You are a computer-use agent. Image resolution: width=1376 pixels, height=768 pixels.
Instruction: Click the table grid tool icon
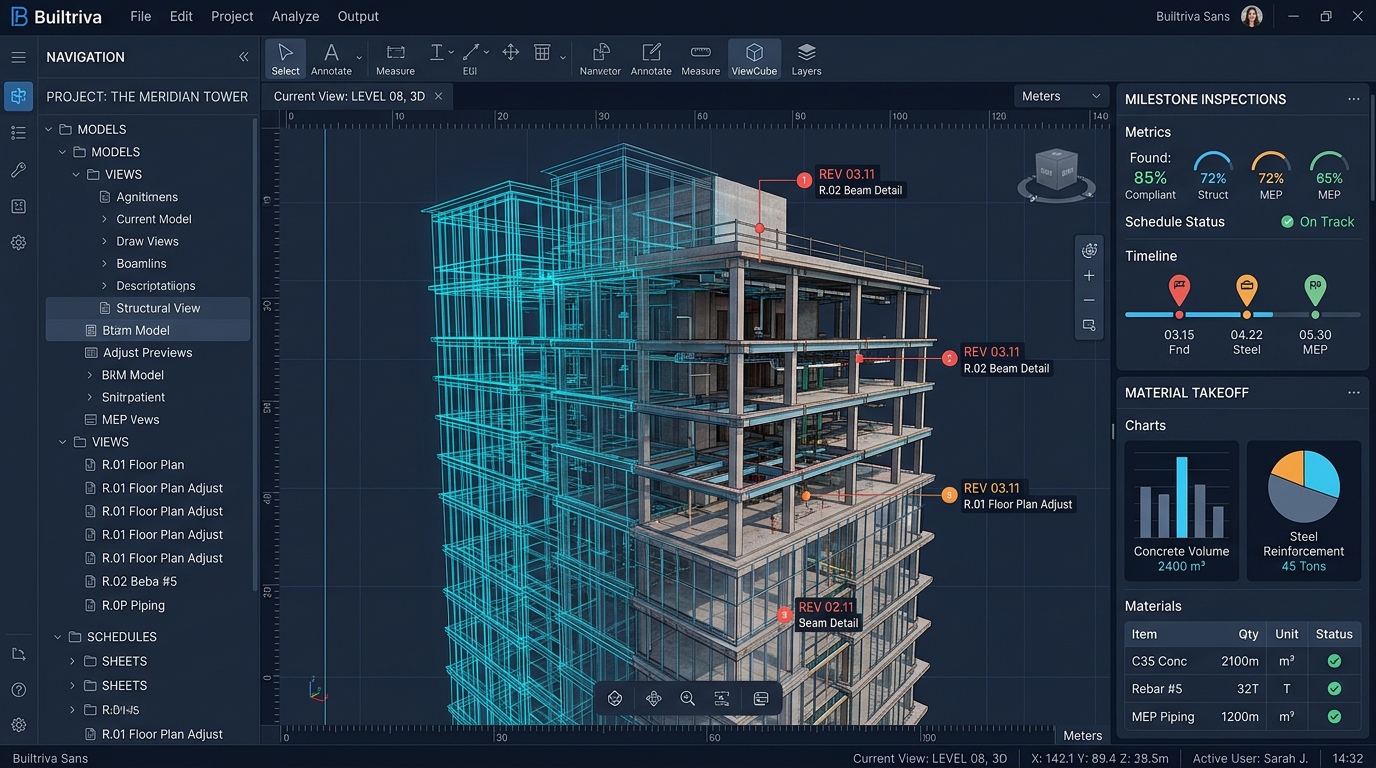tap(542, 52)
